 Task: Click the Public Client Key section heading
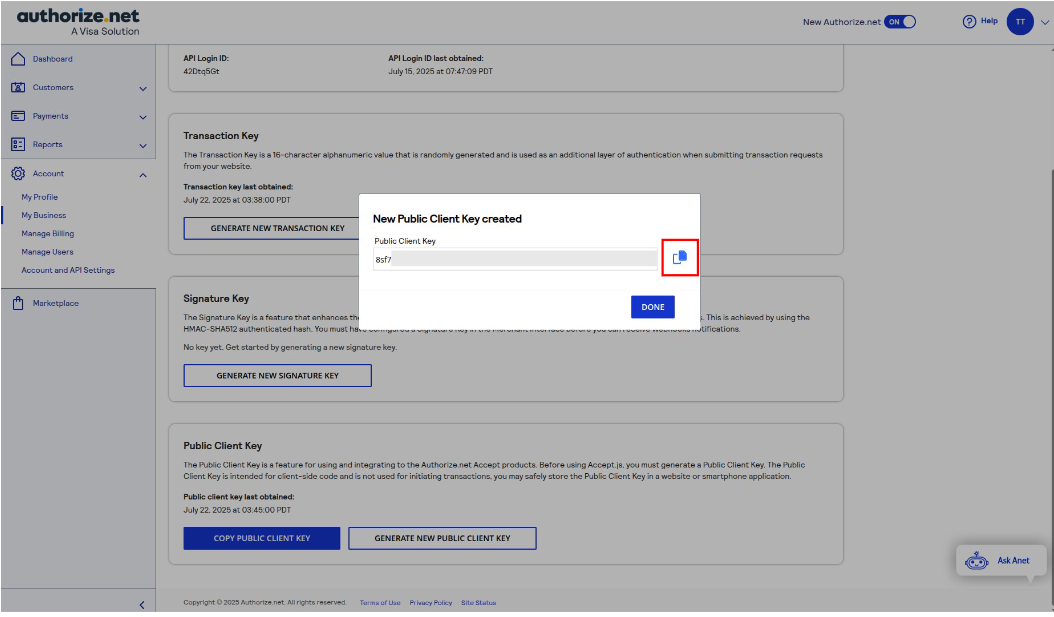[222, 446]
